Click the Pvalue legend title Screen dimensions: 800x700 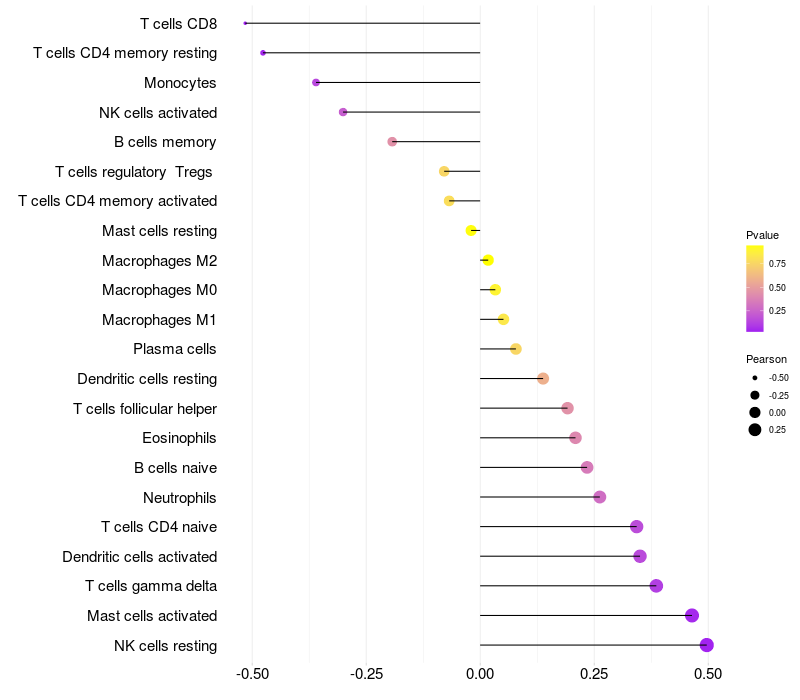point(762,235)
